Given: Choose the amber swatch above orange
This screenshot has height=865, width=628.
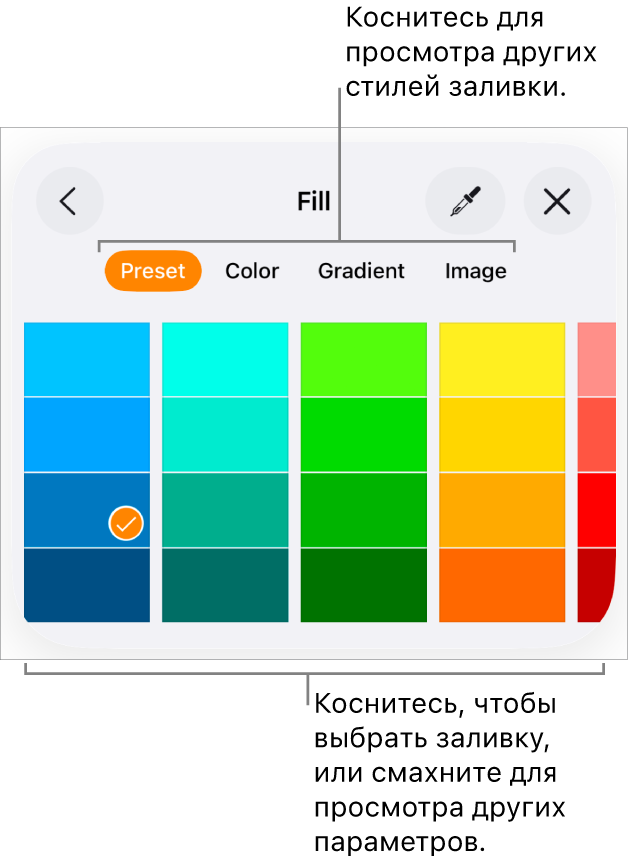Looking at the screenshot, I should (502, 510).
